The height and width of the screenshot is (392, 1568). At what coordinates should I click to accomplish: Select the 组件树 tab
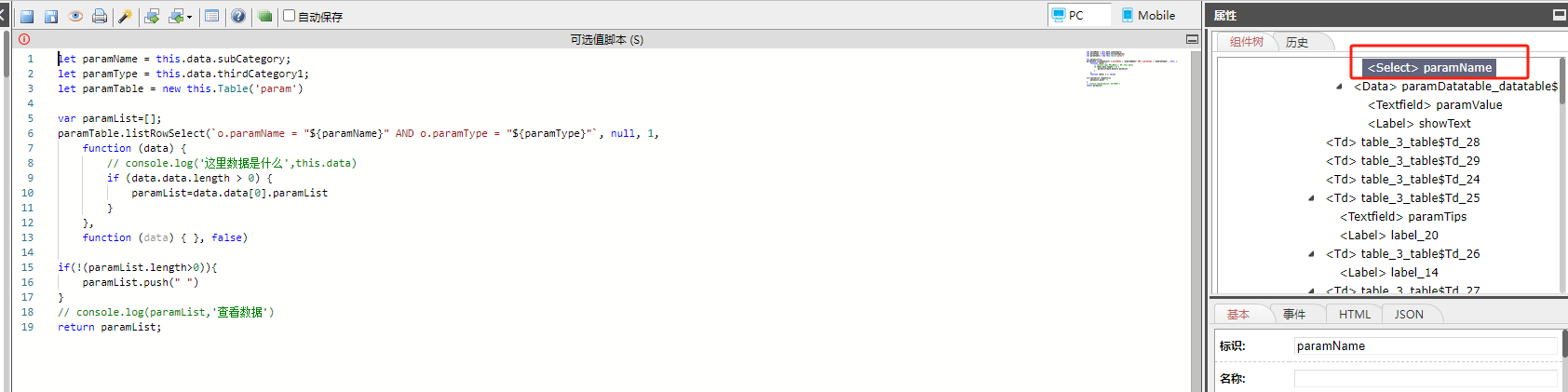click(1246, 42)
